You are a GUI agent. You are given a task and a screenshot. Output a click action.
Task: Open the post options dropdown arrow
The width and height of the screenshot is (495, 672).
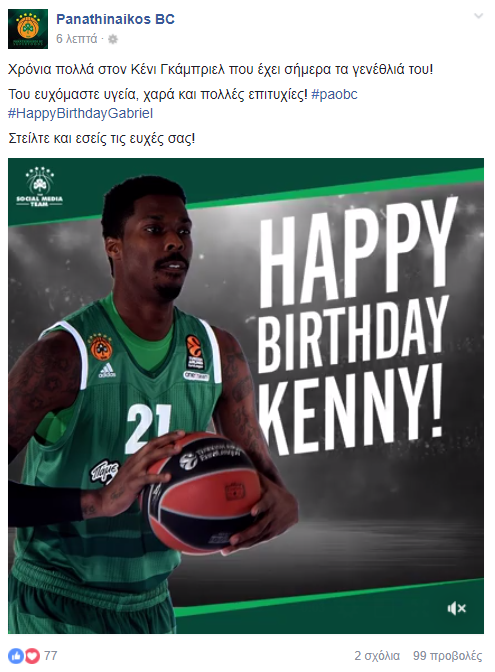478,16
